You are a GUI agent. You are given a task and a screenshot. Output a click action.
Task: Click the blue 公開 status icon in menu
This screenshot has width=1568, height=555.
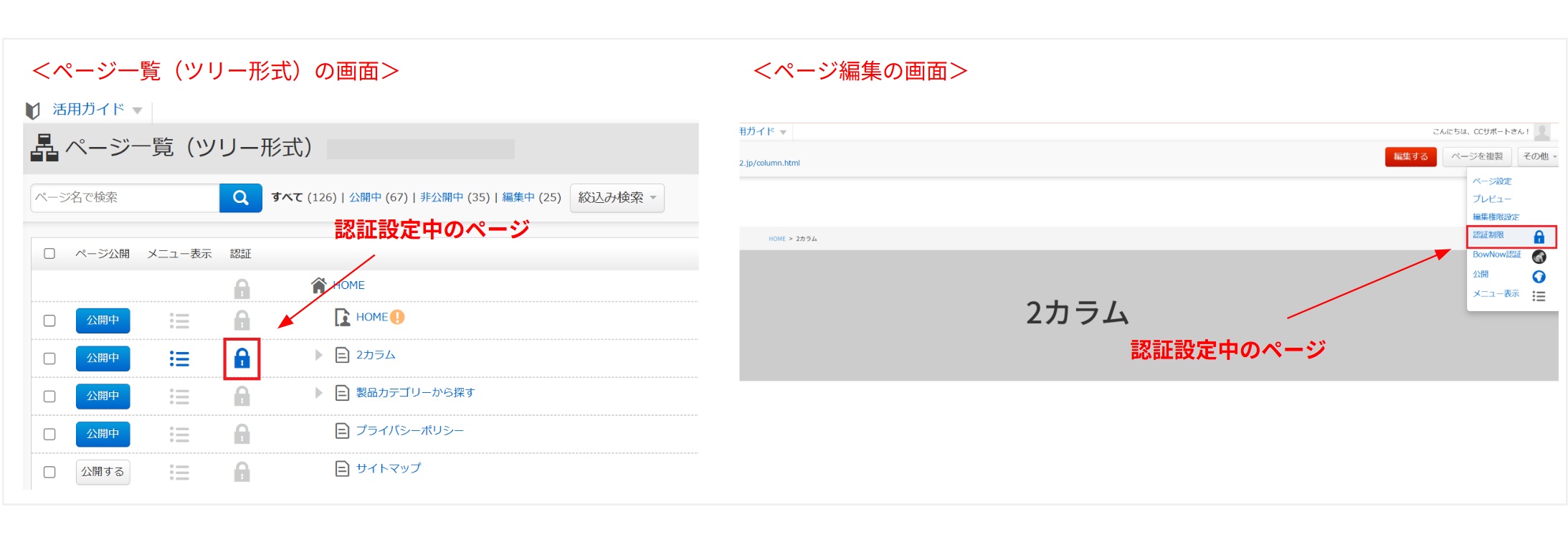(x=1539, y=277)
